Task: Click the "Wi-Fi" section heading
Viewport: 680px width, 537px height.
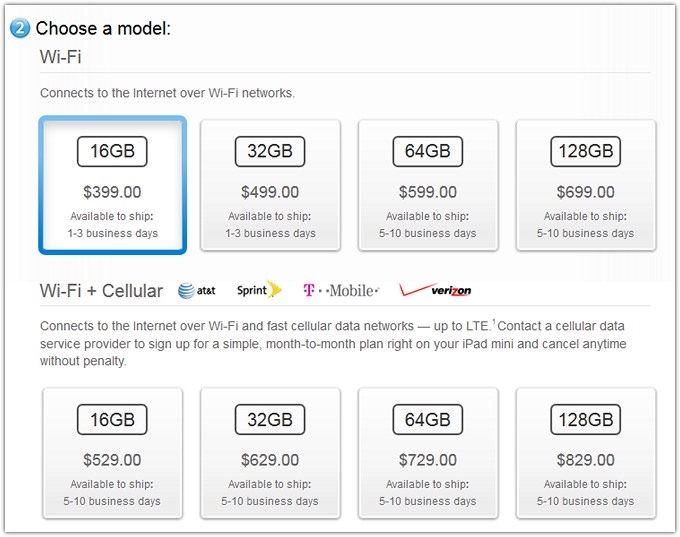Action: click(61, 57)
